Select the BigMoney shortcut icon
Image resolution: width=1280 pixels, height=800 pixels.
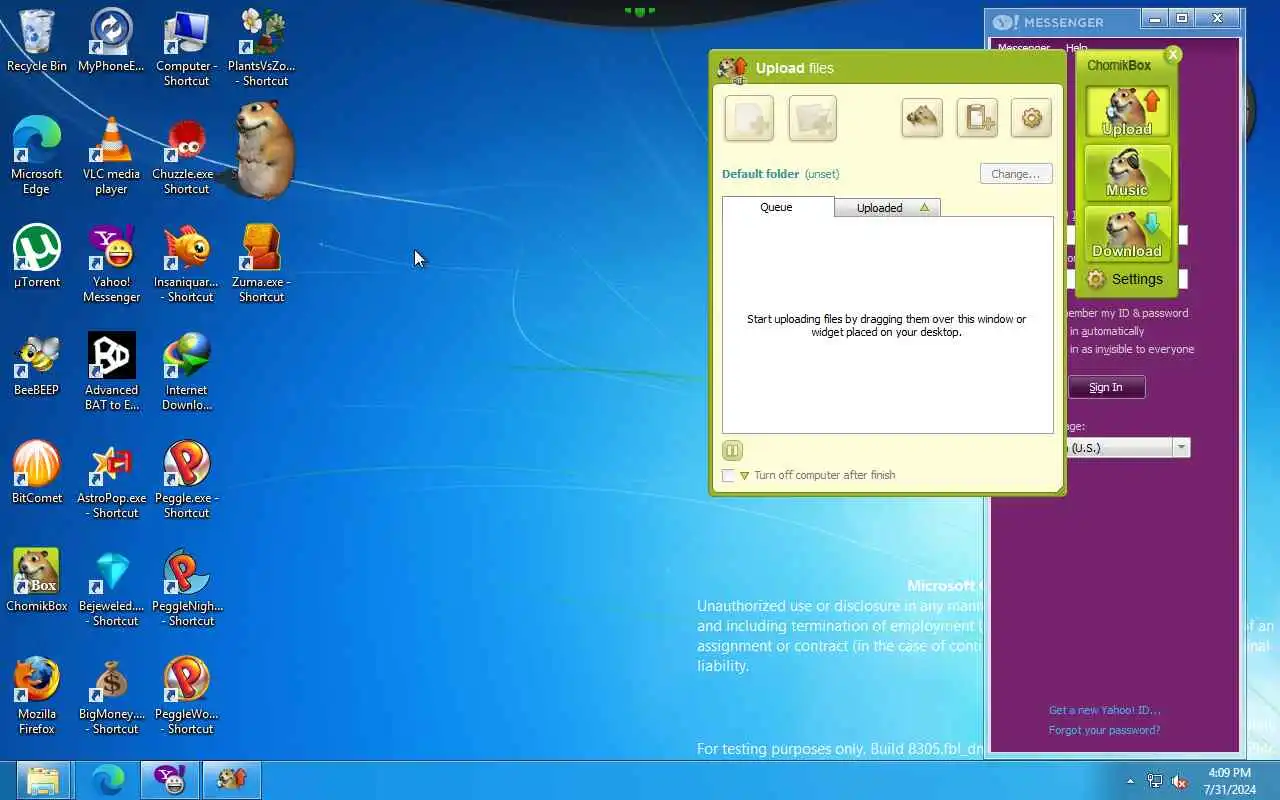coord(111,696)
